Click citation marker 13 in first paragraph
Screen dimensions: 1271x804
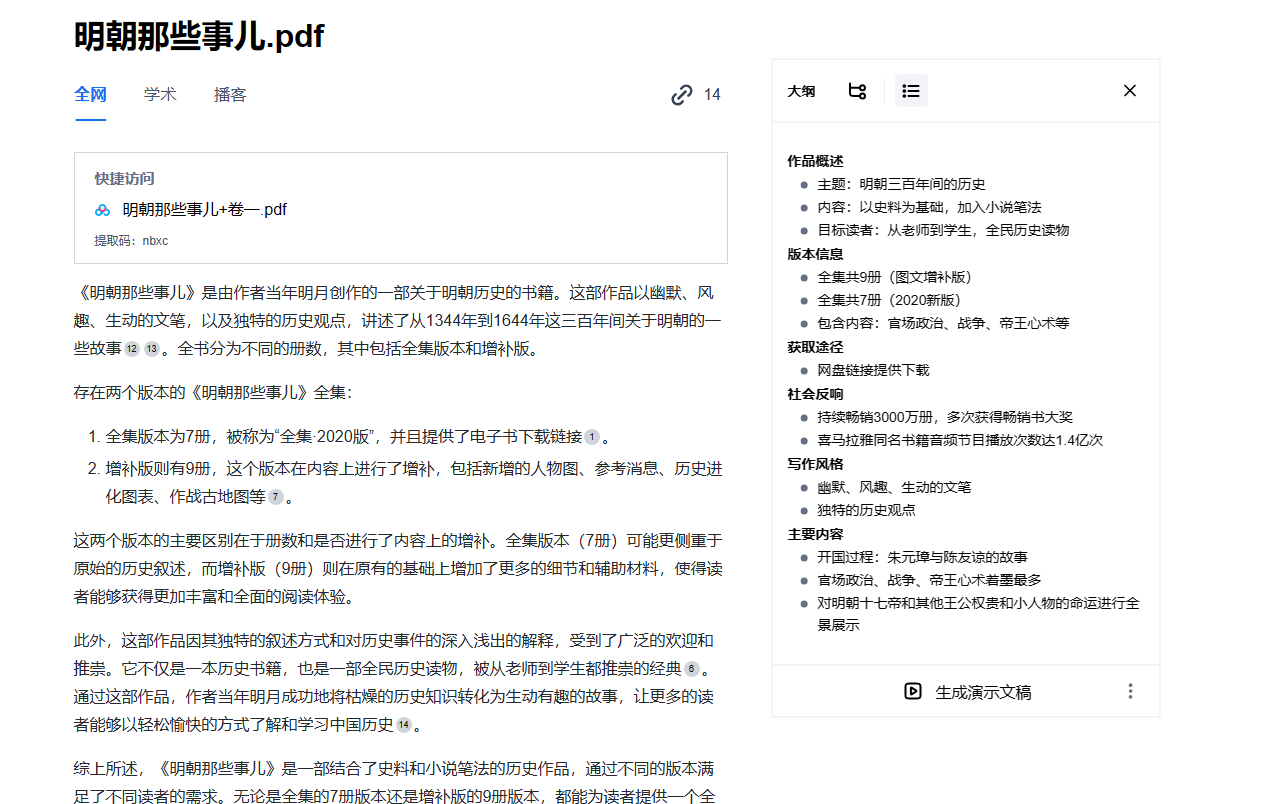(x=152, y=349)
